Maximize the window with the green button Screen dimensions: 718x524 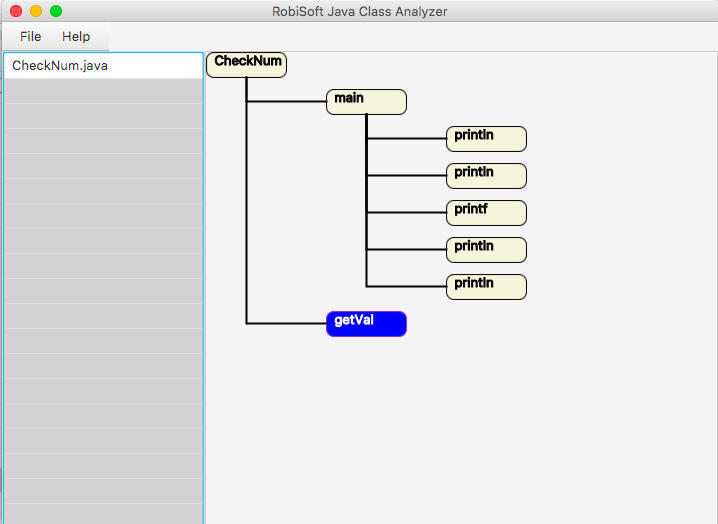[56, 11]
